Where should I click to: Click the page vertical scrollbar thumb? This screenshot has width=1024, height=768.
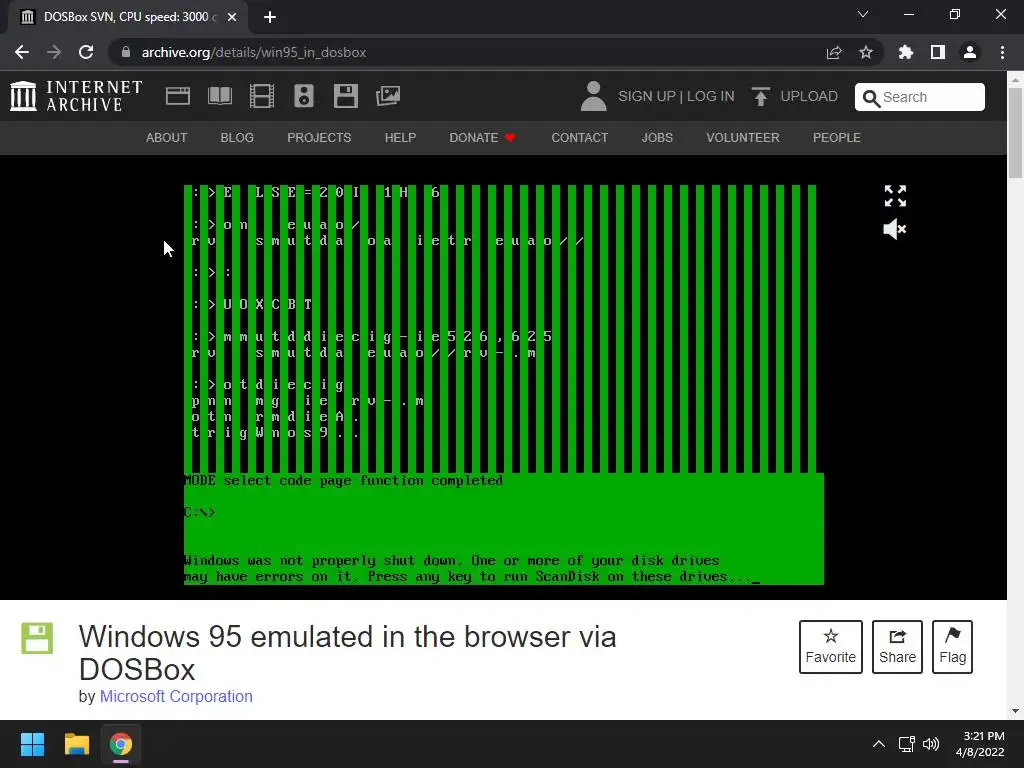tap(1015, 132)
